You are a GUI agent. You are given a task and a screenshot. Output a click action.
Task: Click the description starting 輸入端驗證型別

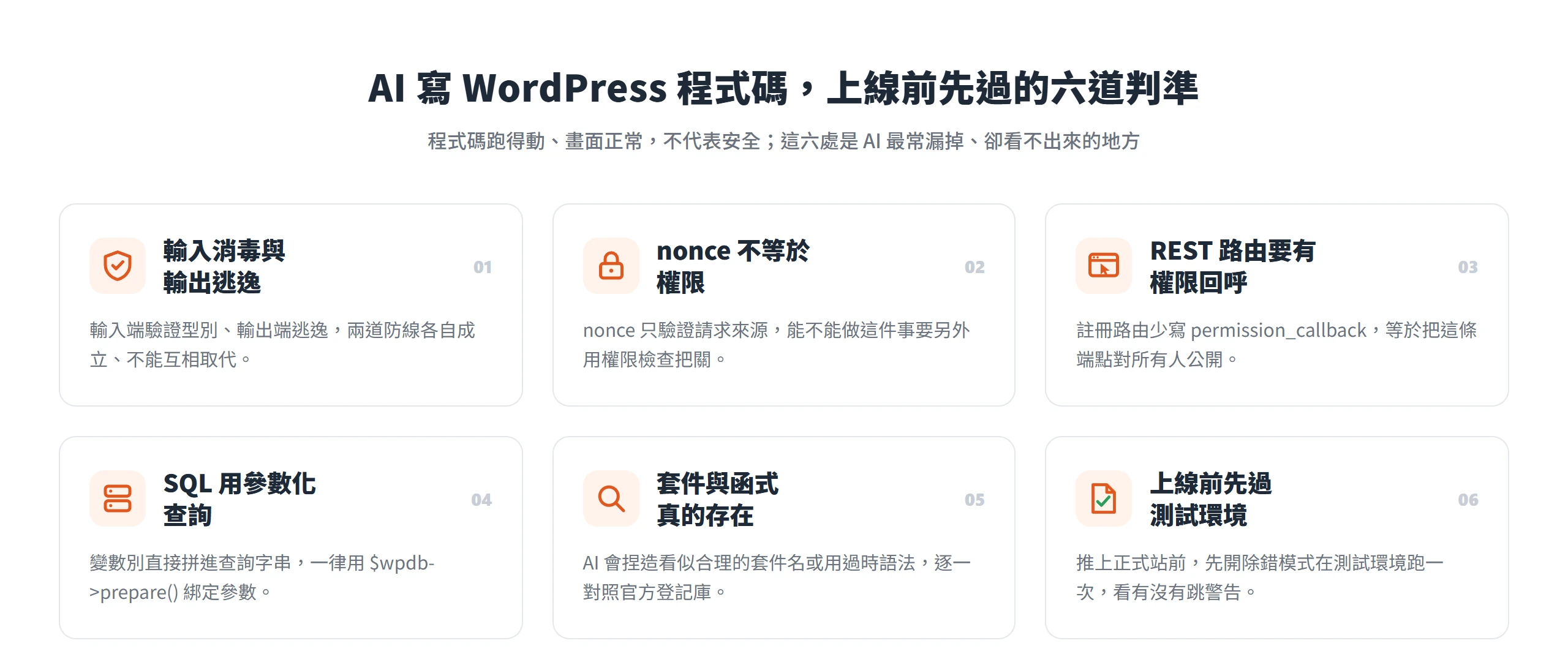(282, 345)
